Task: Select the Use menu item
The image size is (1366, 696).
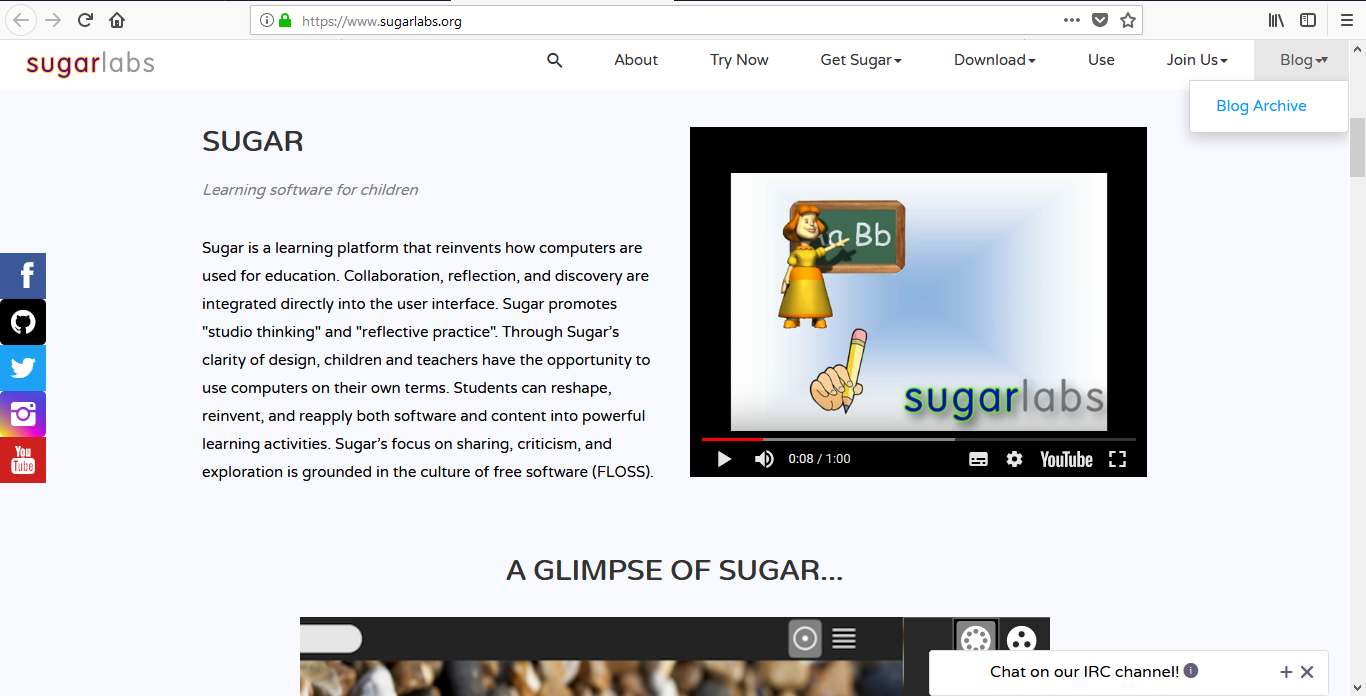Action: [x=1100, y=60]
